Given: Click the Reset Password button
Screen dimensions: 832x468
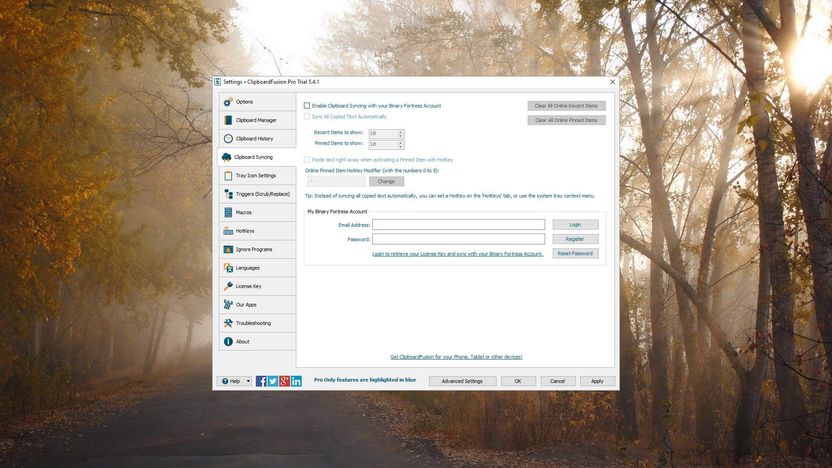Looking at the screenshot, I should [575, 254].
